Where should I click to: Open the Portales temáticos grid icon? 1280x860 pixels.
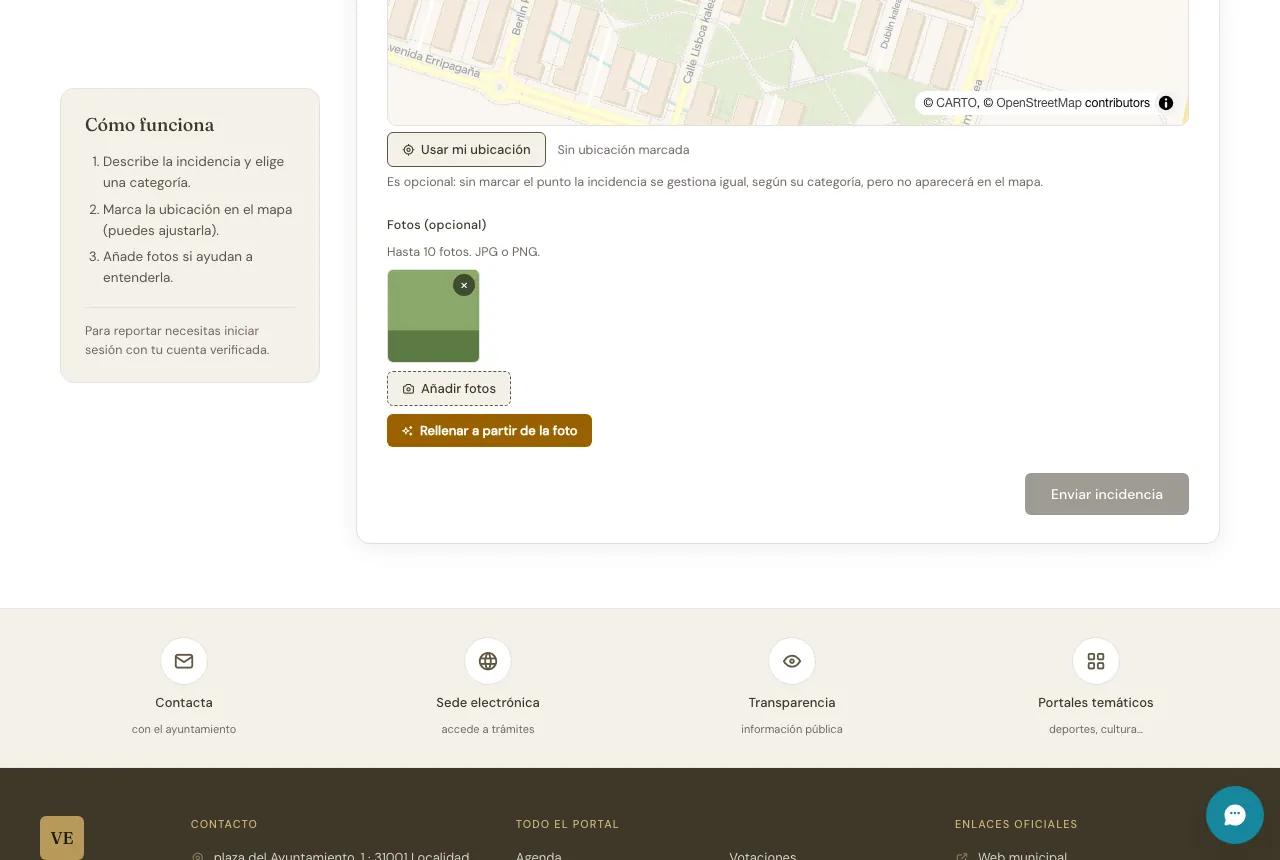coord(1096,661)
